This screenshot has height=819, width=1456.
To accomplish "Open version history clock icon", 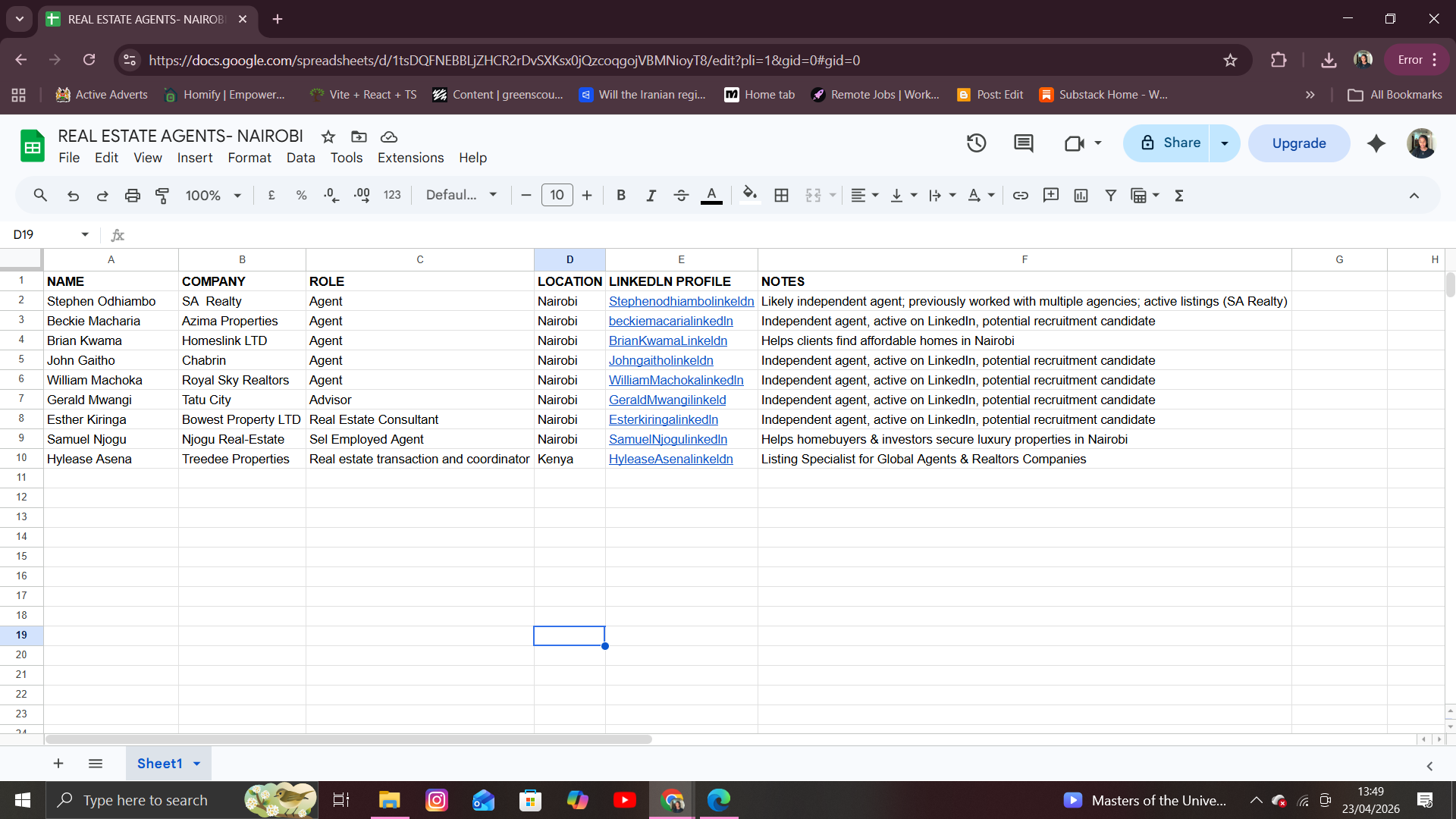I will (x=977, y=143).
